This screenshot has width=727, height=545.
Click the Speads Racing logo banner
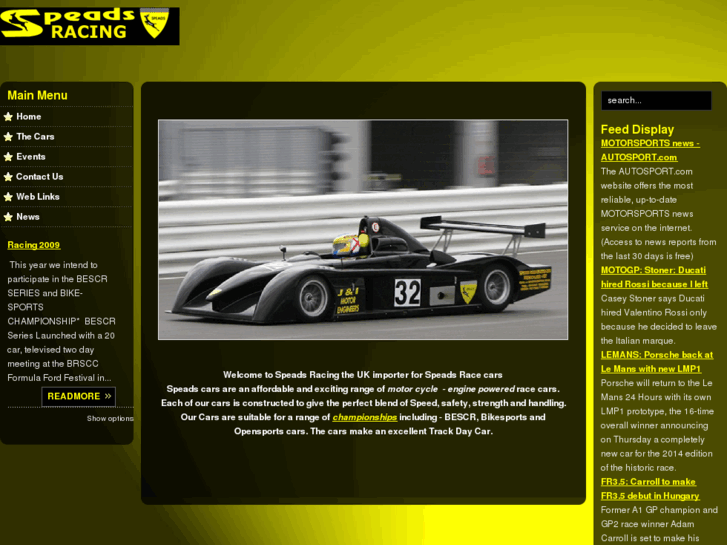[89, 26]
